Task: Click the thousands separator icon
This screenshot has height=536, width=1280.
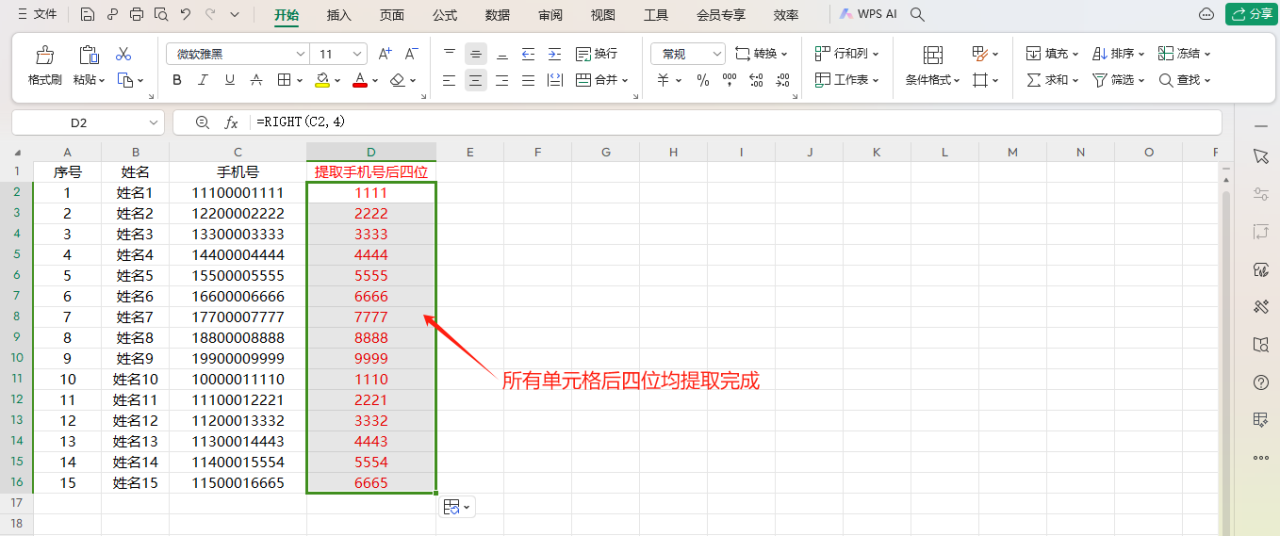Action: (729, 80)
